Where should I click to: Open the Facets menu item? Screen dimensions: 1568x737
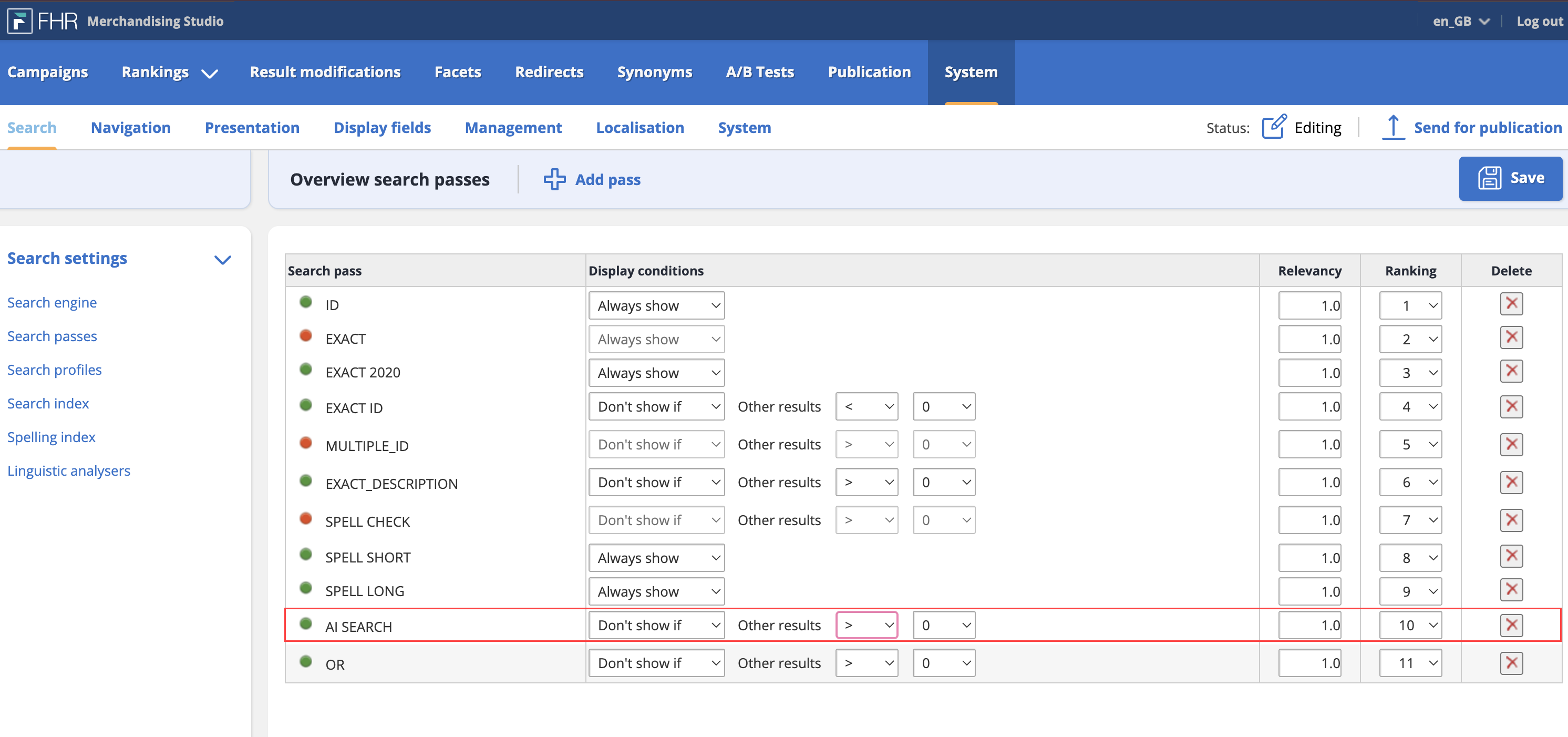tap(458, 72)
